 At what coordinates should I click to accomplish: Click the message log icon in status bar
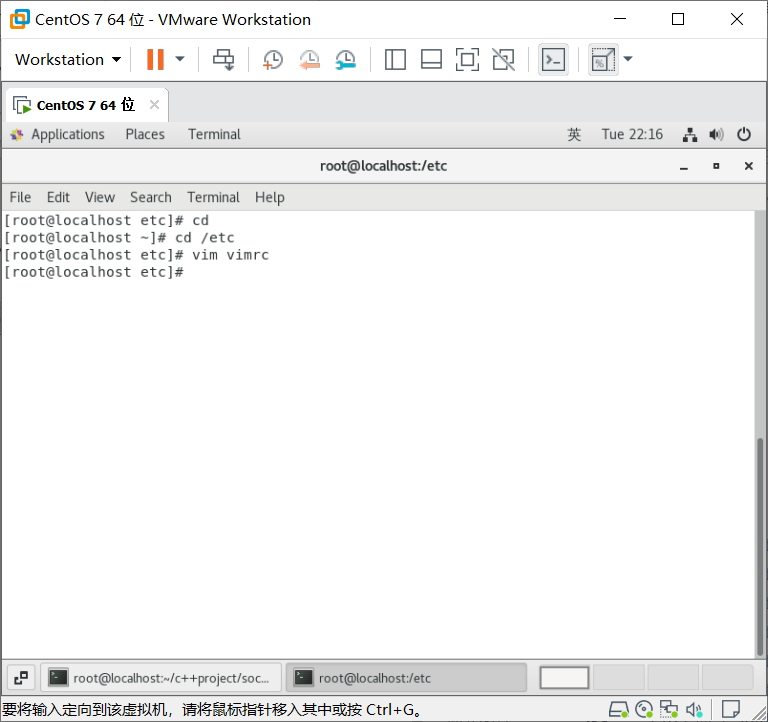(730, 709)
